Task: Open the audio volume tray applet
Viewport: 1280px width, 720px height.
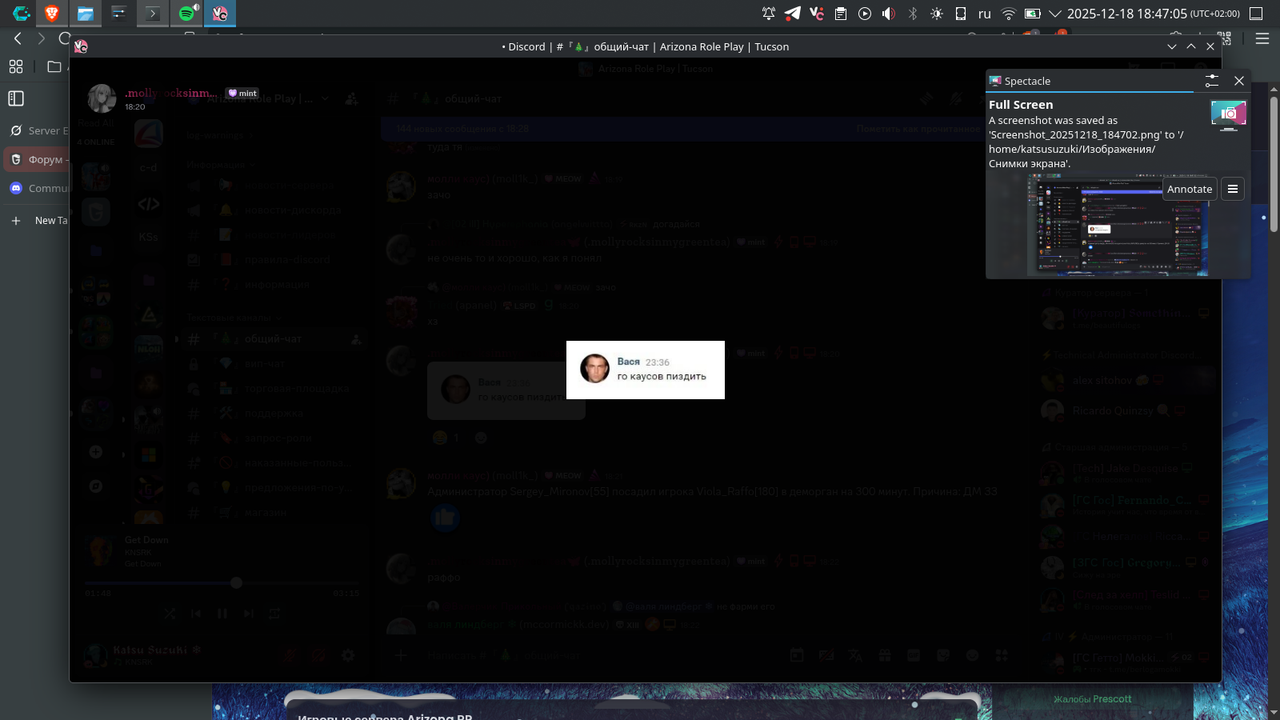Action: click(x=888, y=14)
